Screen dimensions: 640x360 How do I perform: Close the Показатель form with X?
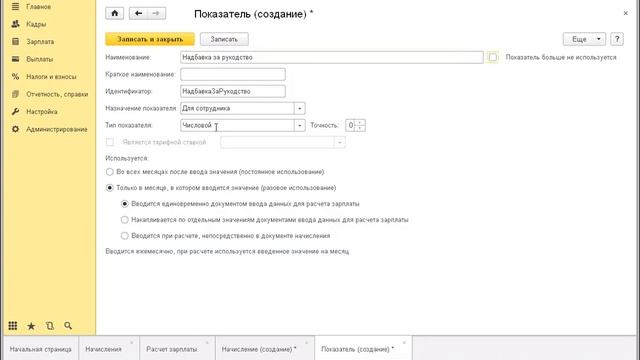(626, 13)
